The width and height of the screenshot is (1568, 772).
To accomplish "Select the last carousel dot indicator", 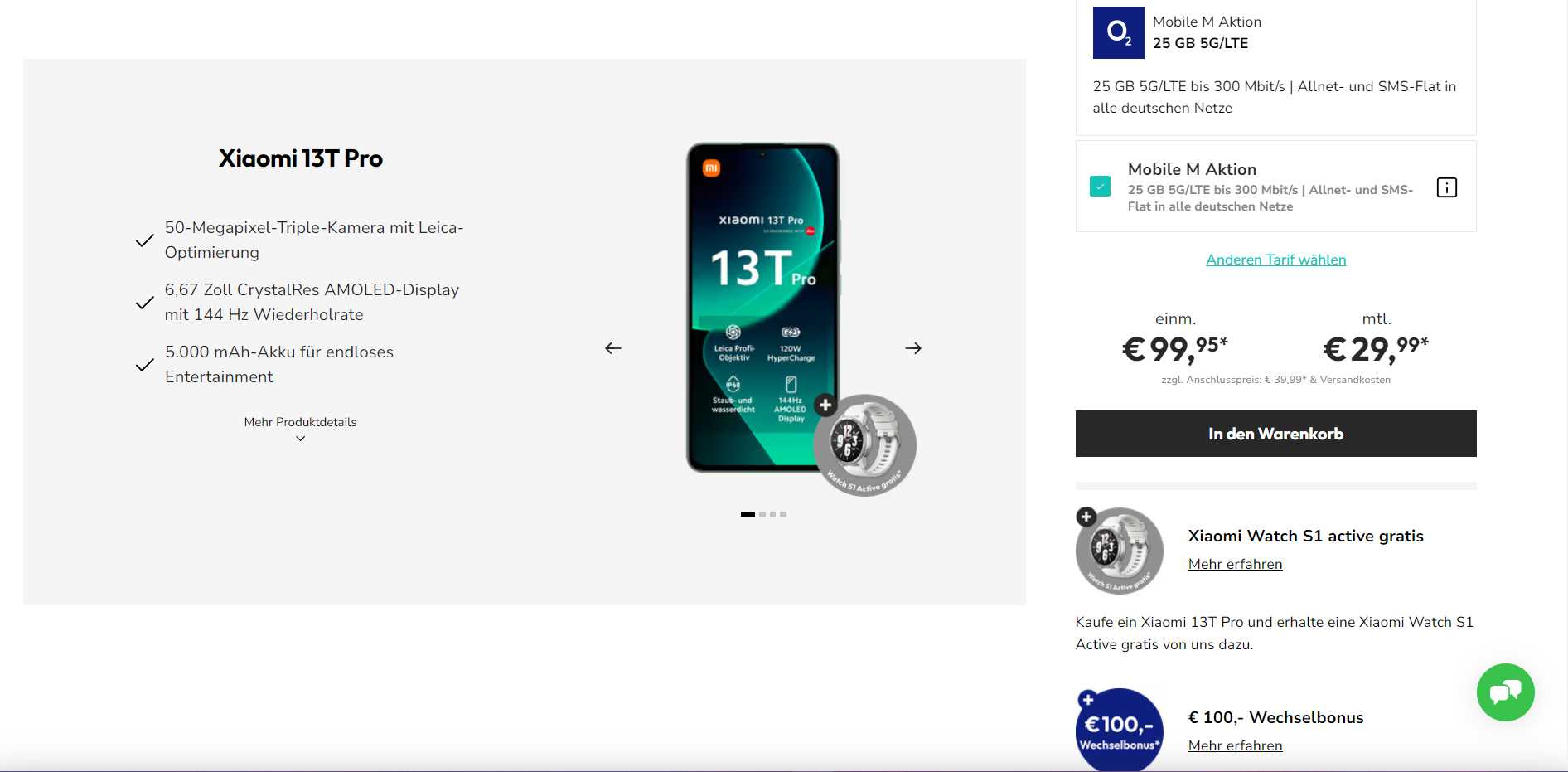I will point(783,515).
